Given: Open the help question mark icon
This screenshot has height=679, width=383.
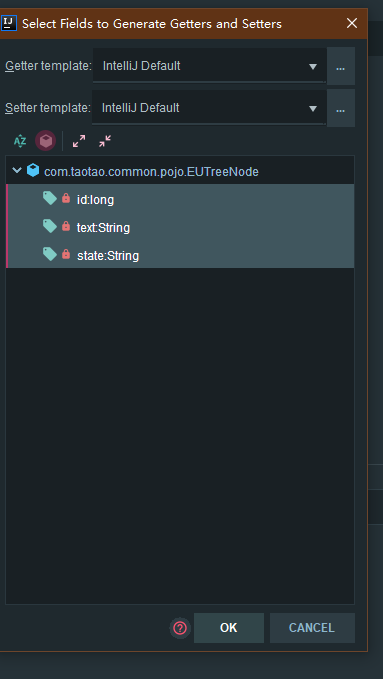Looking at the screenshot, I should (180, 628).
